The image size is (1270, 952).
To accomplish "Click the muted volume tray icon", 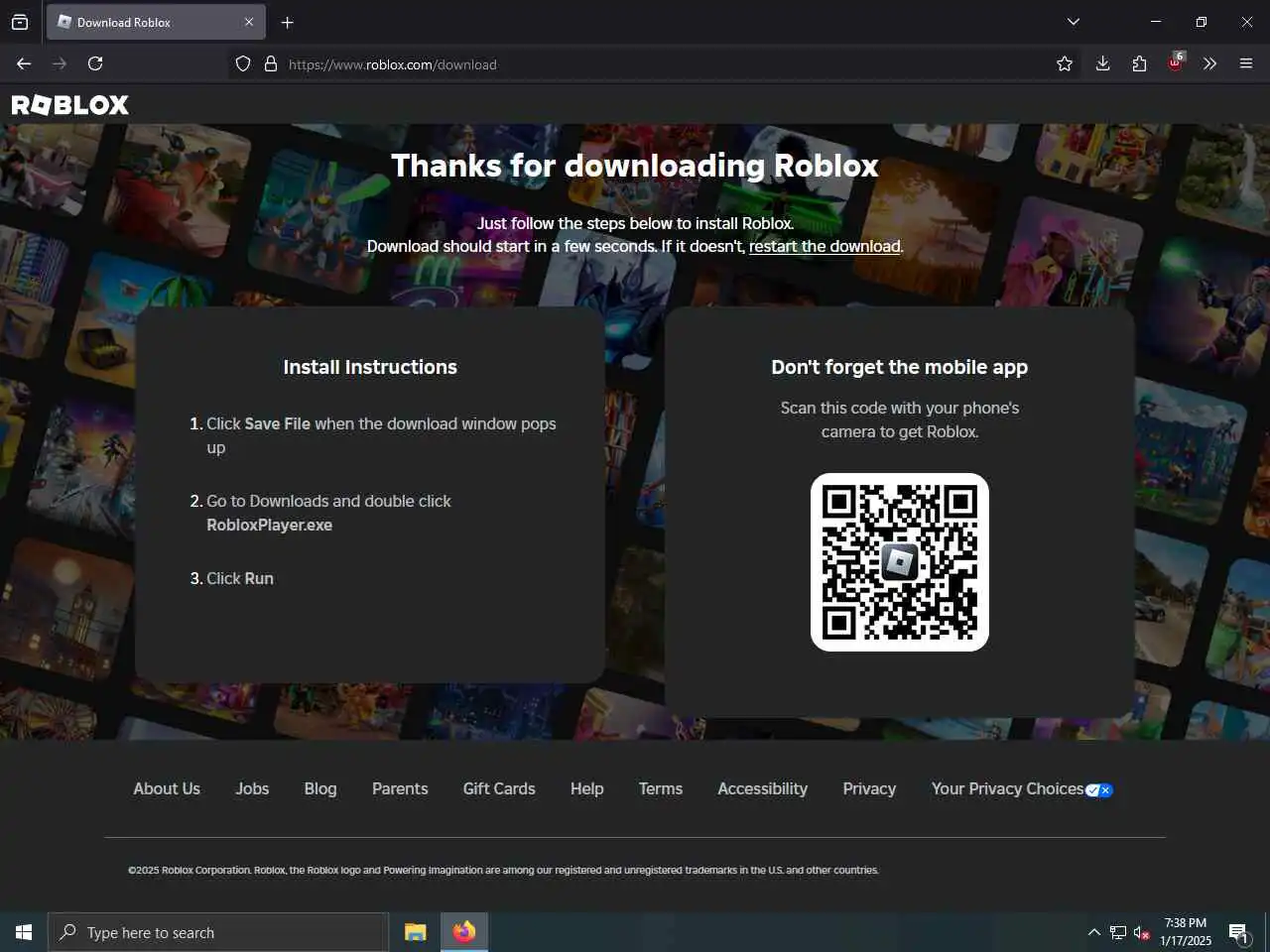I will coord(1142,932).
